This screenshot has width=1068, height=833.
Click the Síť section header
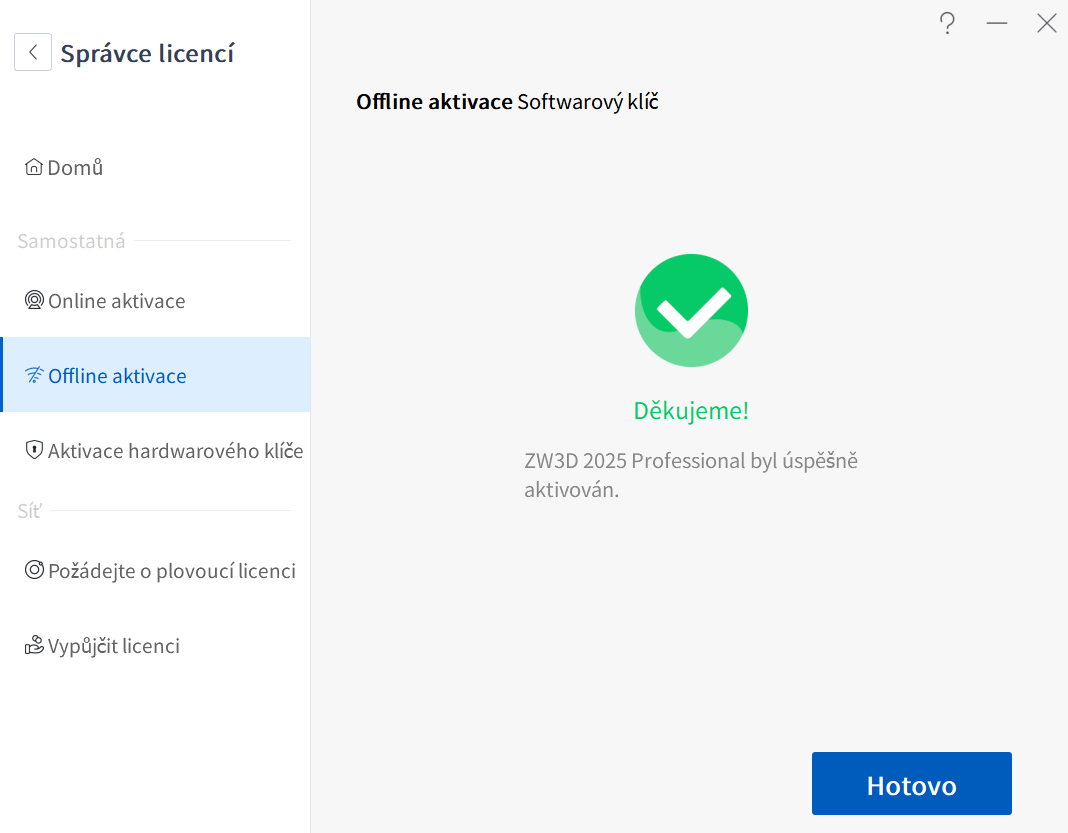(x=28, y=510)
